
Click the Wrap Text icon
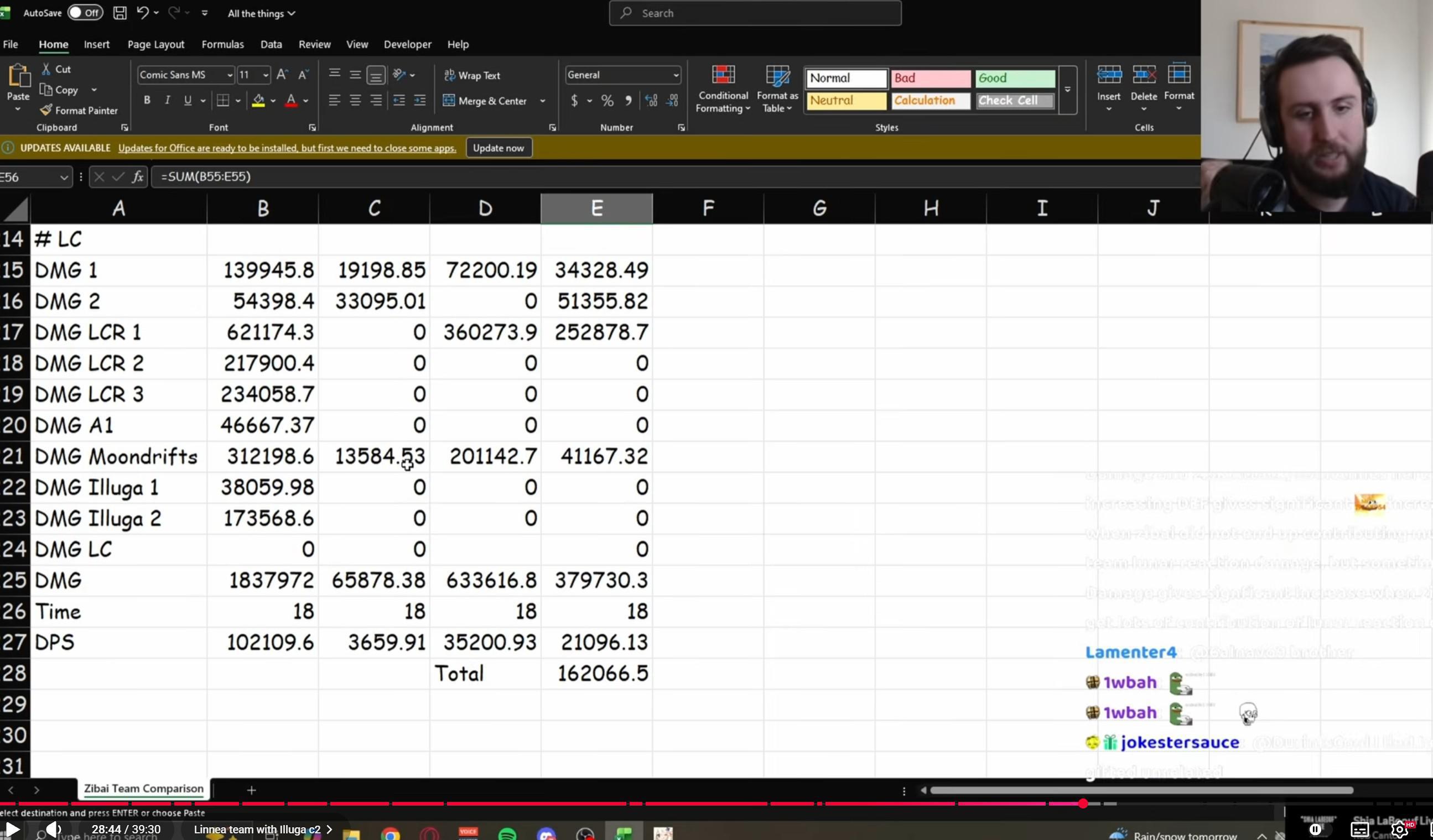(x=450, y=75)
